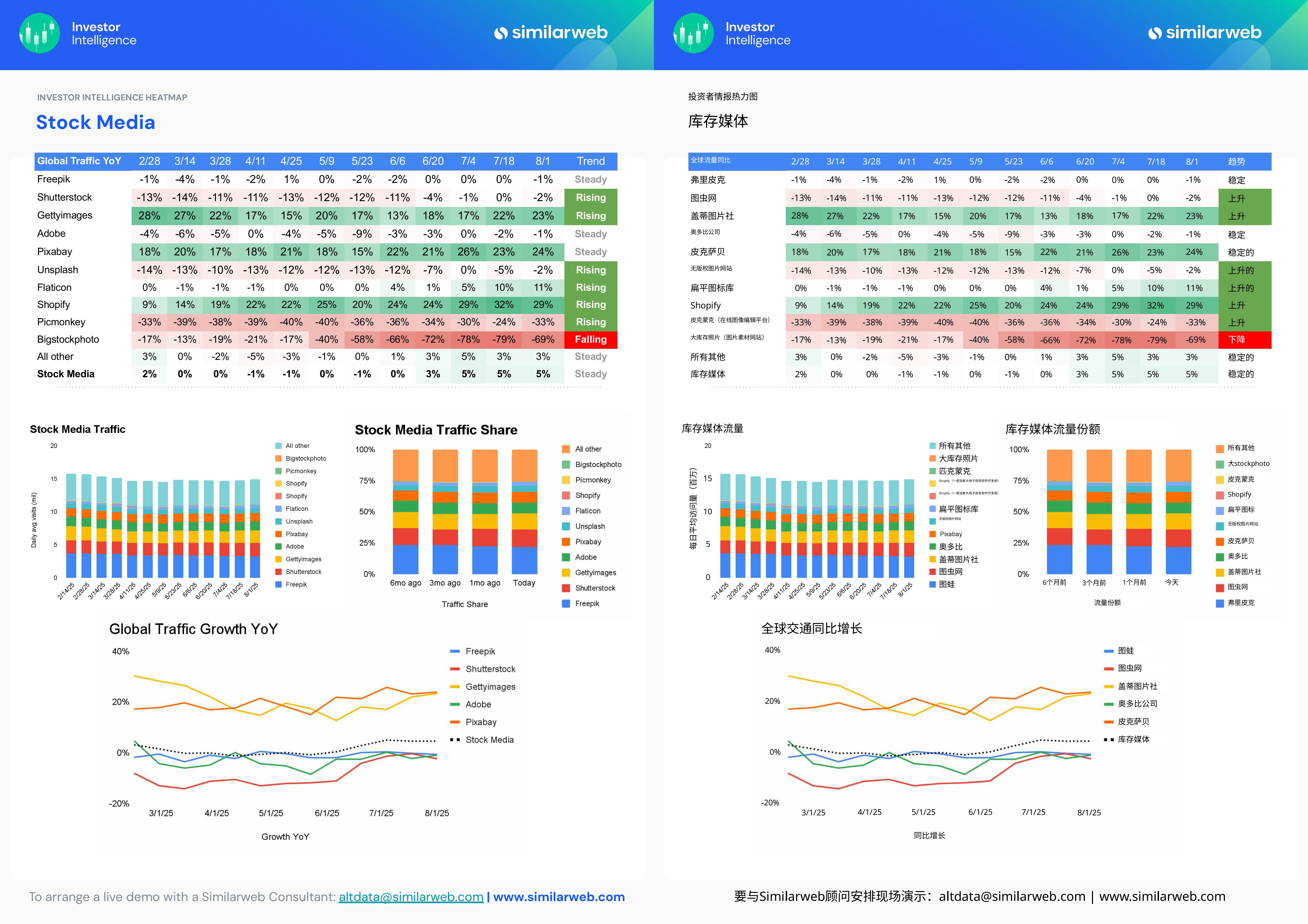Click the Stock Media blue page title
1308x924 pixels.
pyautogui.click(x=95, y=122)
